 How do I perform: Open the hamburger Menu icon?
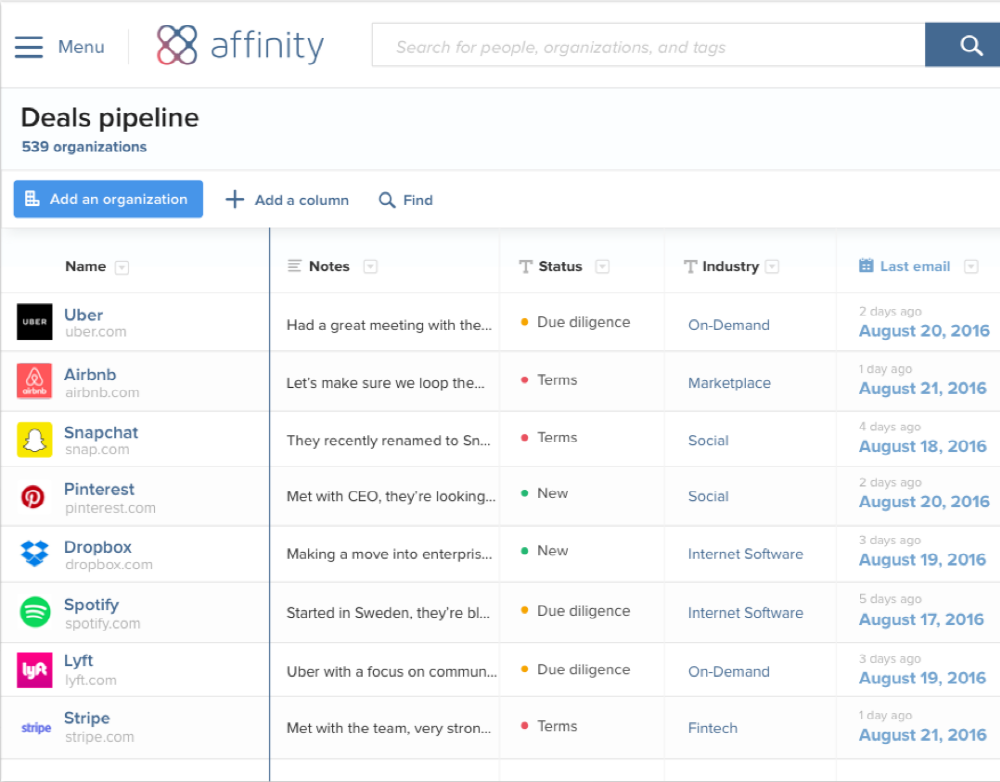coord(29,47)
